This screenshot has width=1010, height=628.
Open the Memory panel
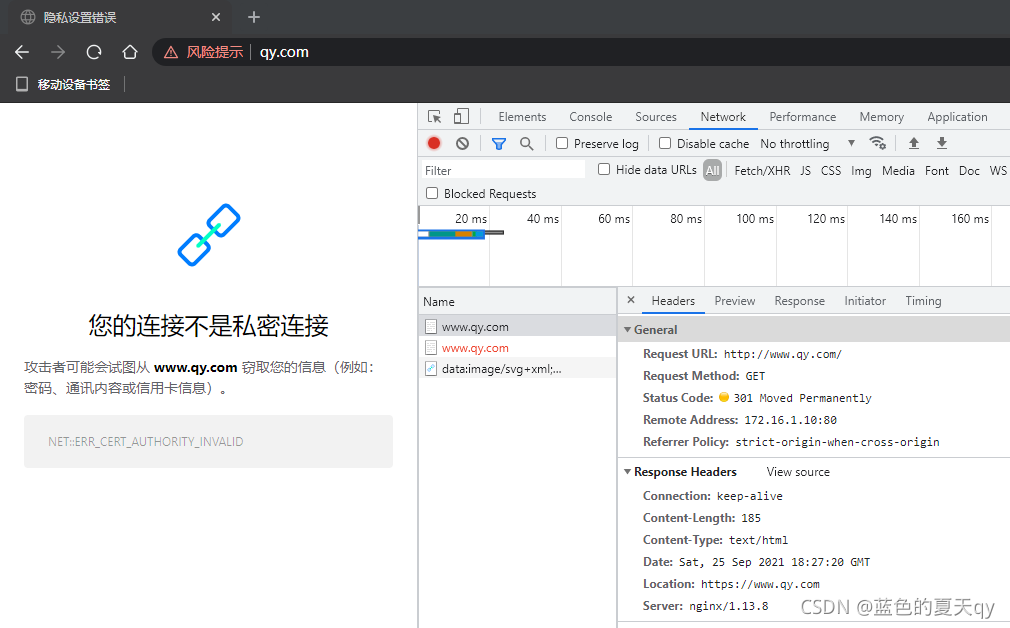881,117
